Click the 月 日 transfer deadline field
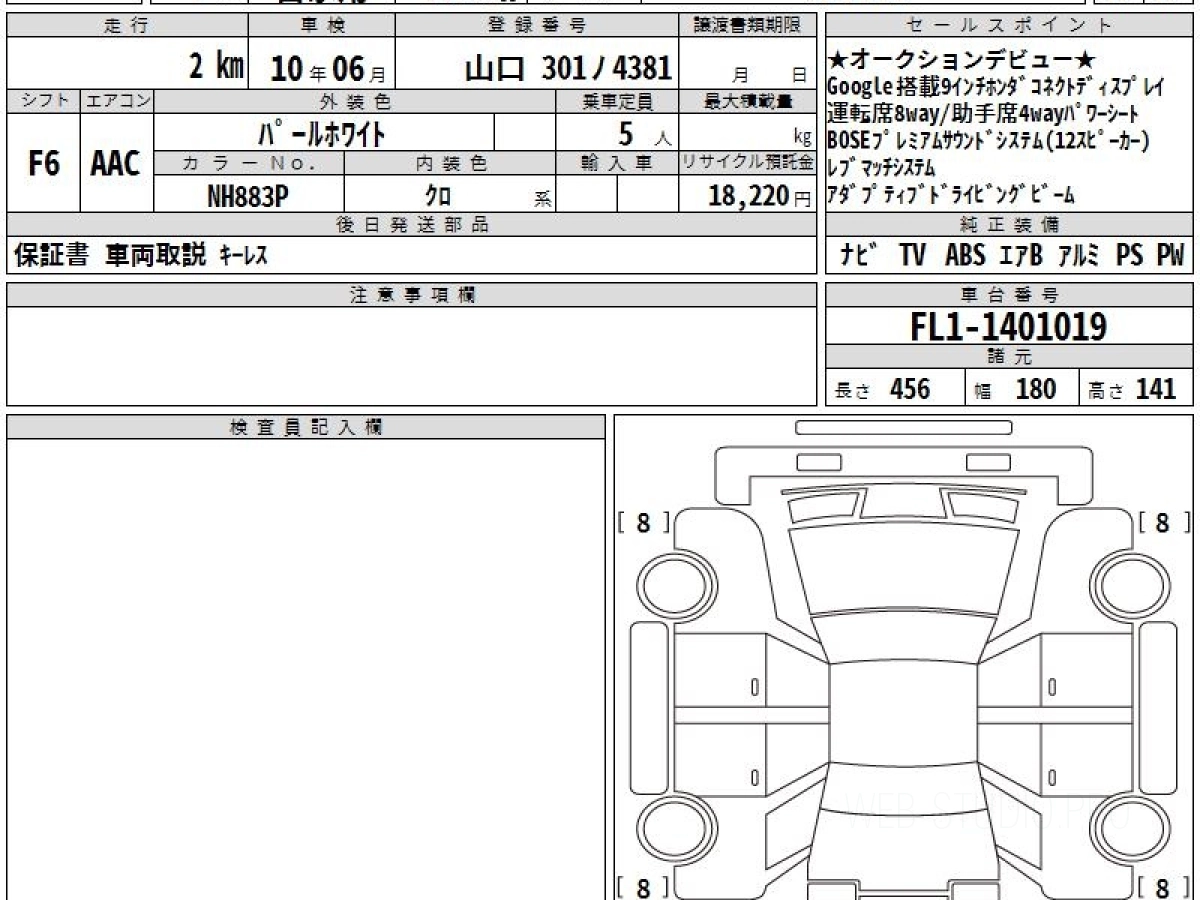This screenshot has width=1200, height=900. (748, 64)
